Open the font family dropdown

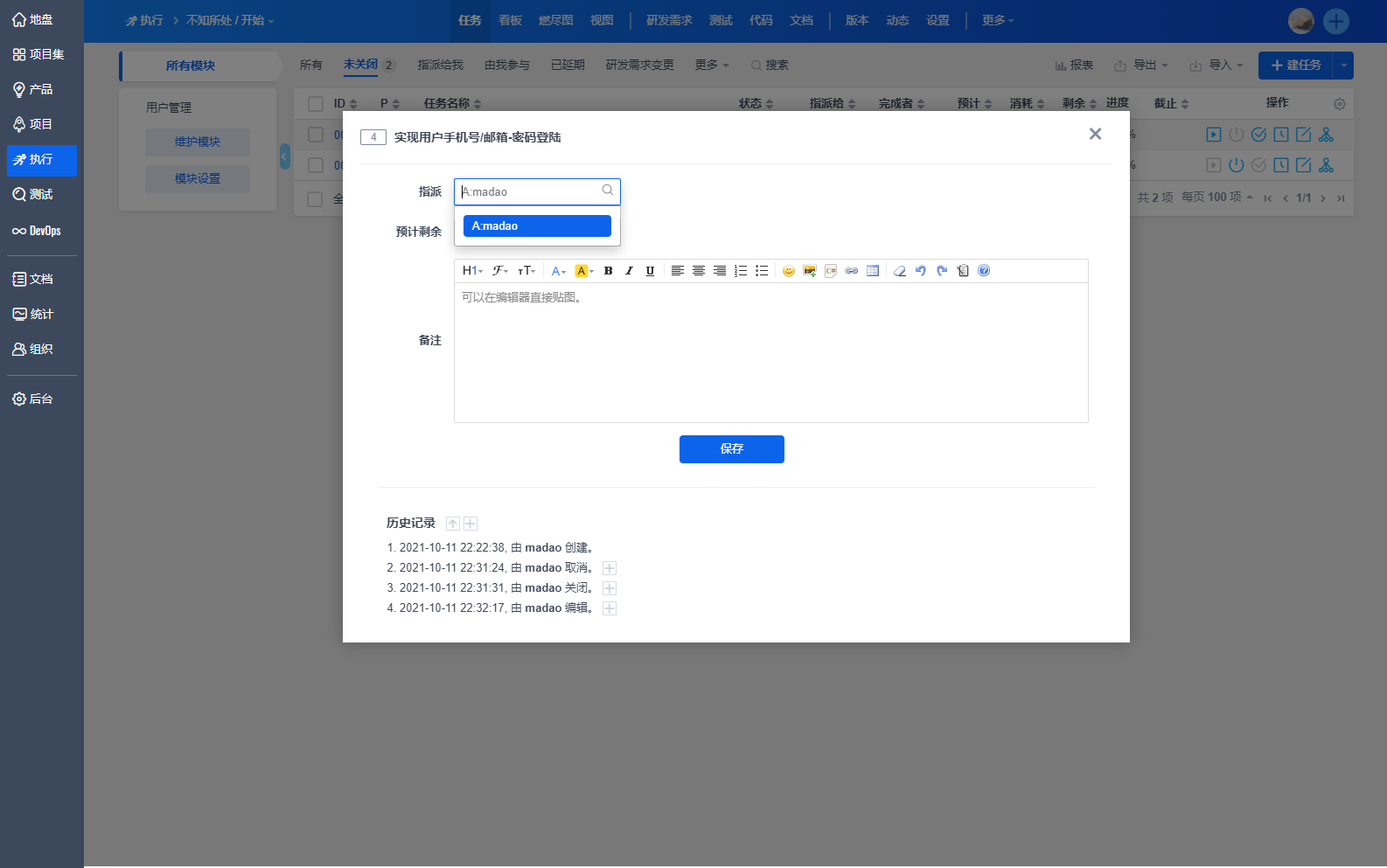coord(500,271)
